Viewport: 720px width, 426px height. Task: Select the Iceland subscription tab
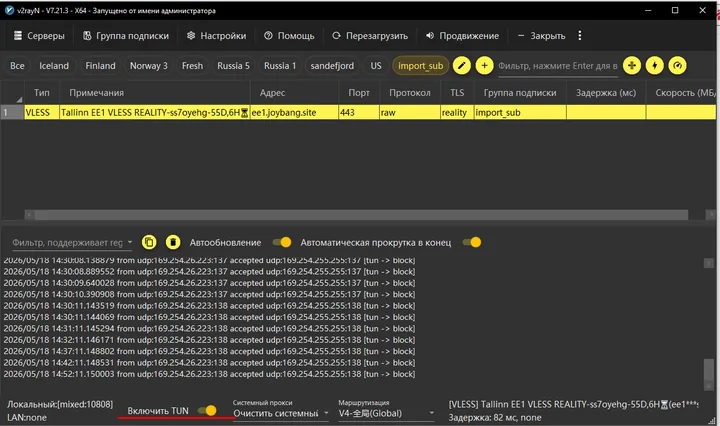tap(54, 66)
